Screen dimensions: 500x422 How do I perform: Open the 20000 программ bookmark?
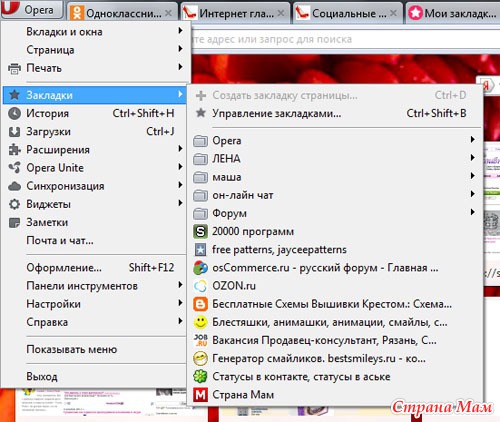pyautogui.click(x=335, y=231)
